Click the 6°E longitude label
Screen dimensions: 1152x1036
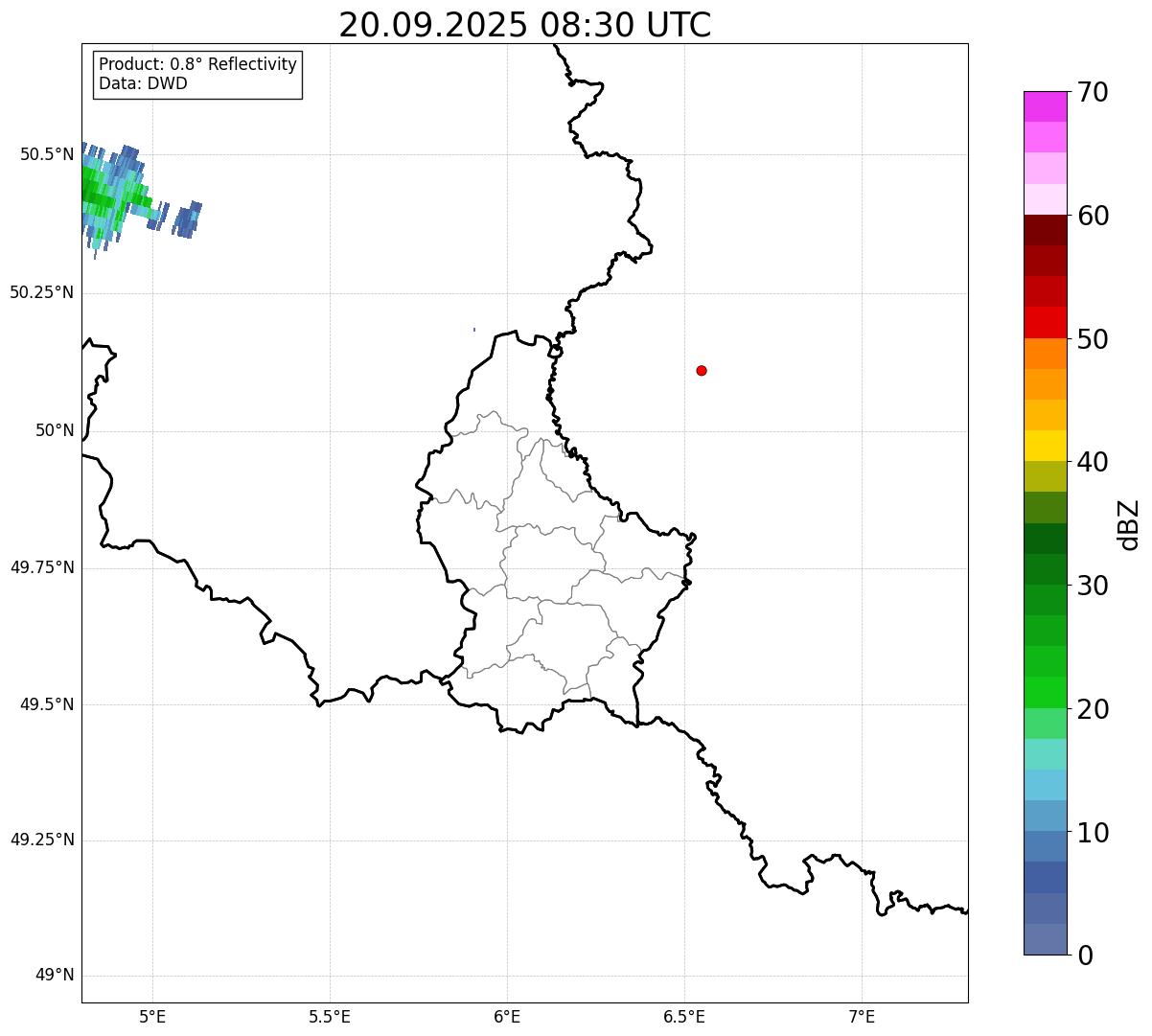[x=507, y=1018]
